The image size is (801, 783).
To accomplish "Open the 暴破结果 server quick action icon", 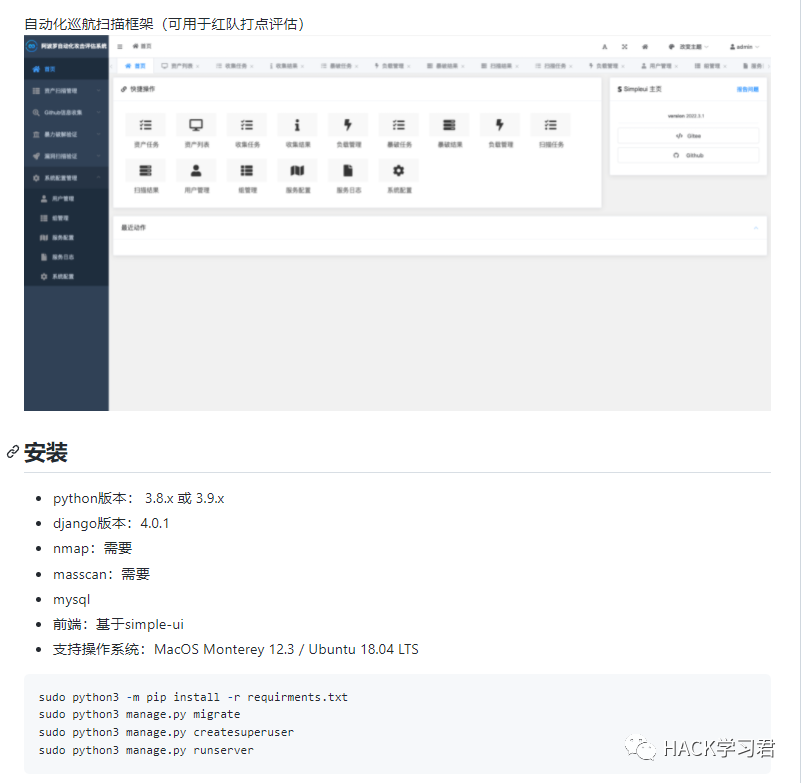I will (449, 125).
